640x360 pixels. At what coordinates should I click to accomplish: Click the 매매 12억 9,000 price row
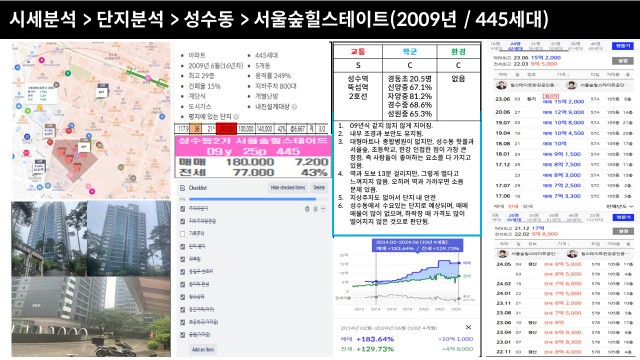pos(563,112)
